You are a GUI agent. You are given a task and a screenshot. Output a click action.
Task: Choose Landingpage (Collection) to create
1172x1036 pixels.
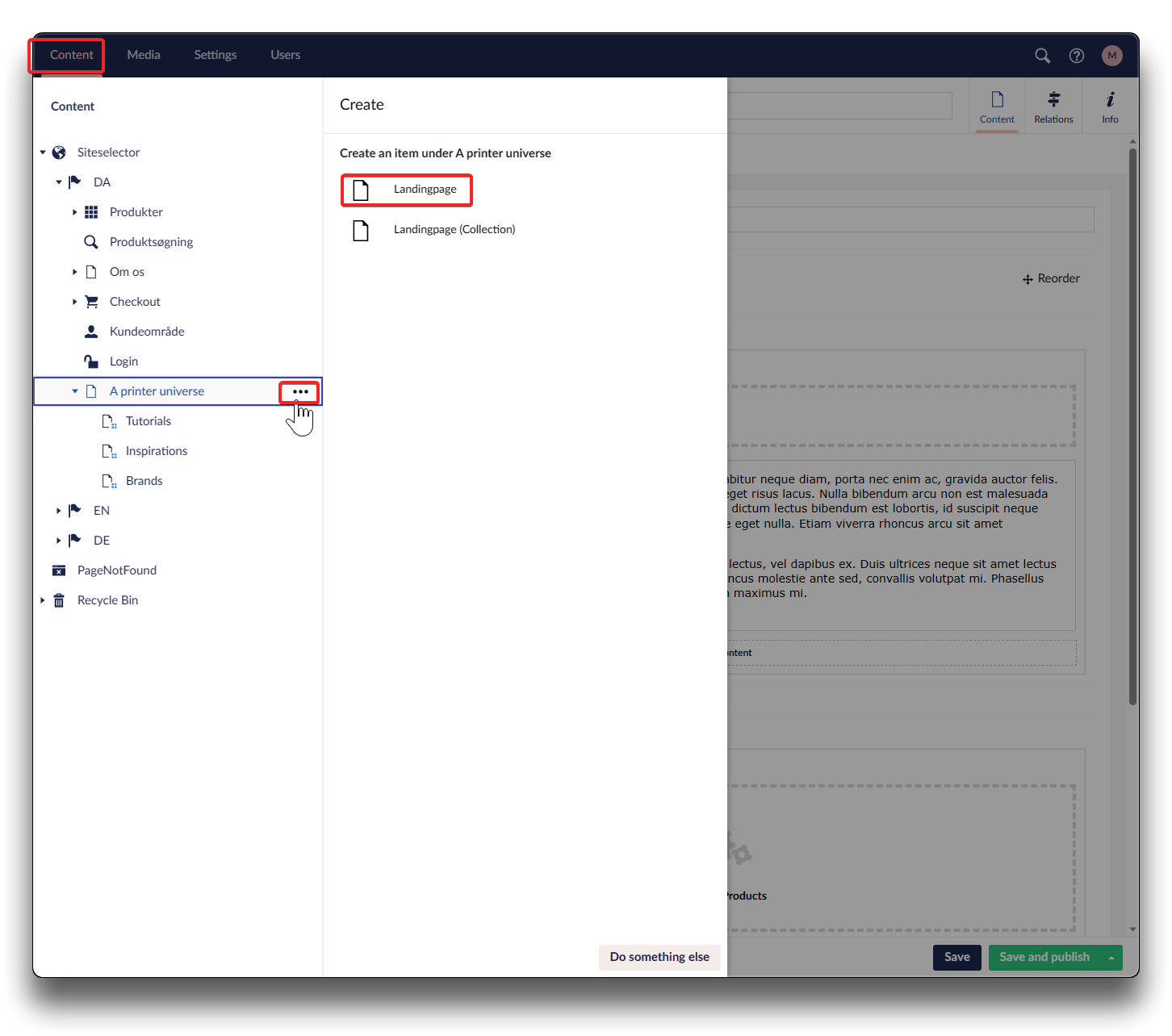[x=454, y=230]
